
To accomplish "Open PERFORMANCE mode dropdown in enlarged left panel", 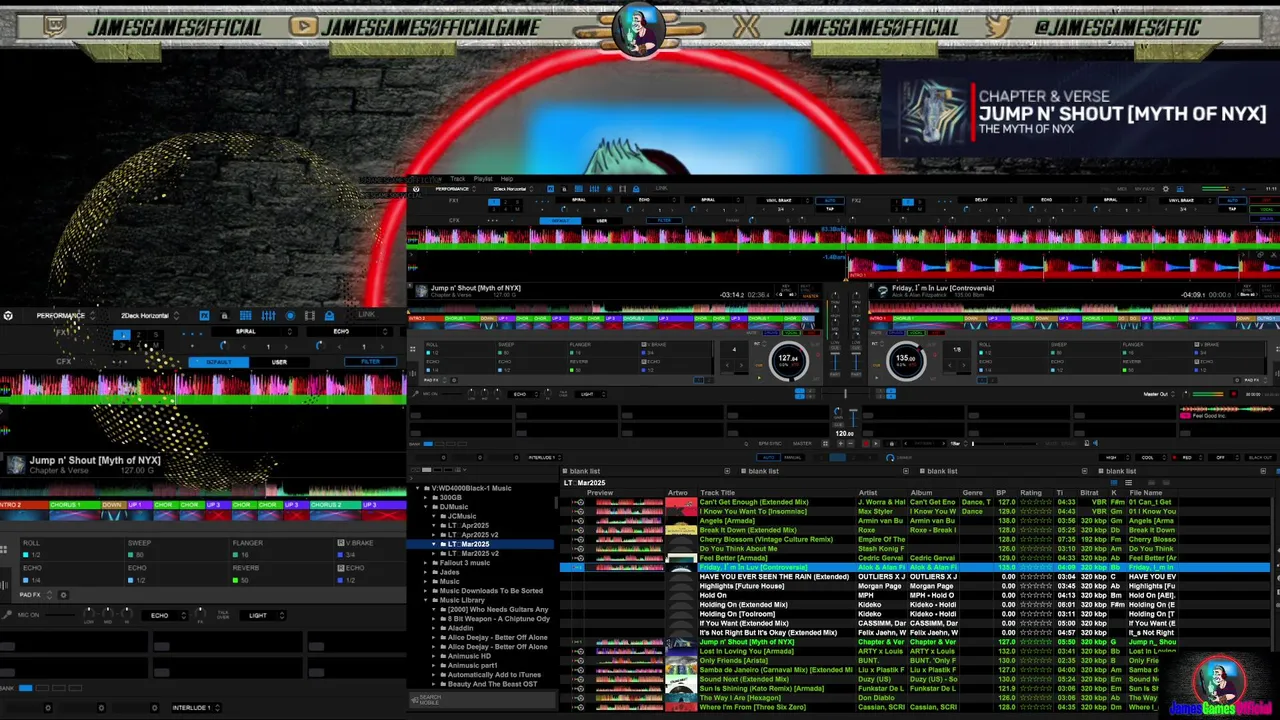I will tap(65, 316).
